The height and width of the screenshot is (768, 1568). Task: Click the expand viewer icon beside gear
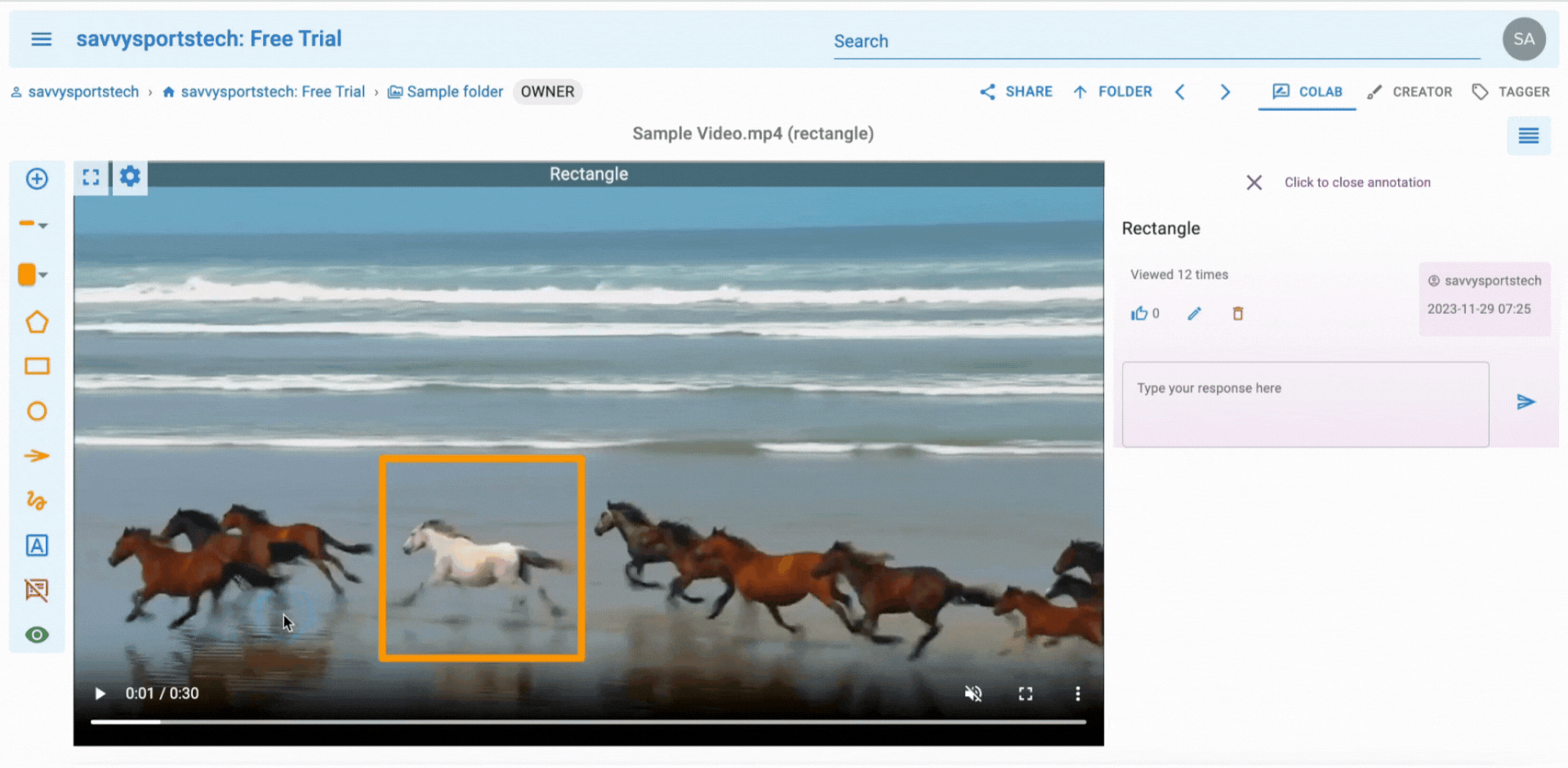coord(91,177)
